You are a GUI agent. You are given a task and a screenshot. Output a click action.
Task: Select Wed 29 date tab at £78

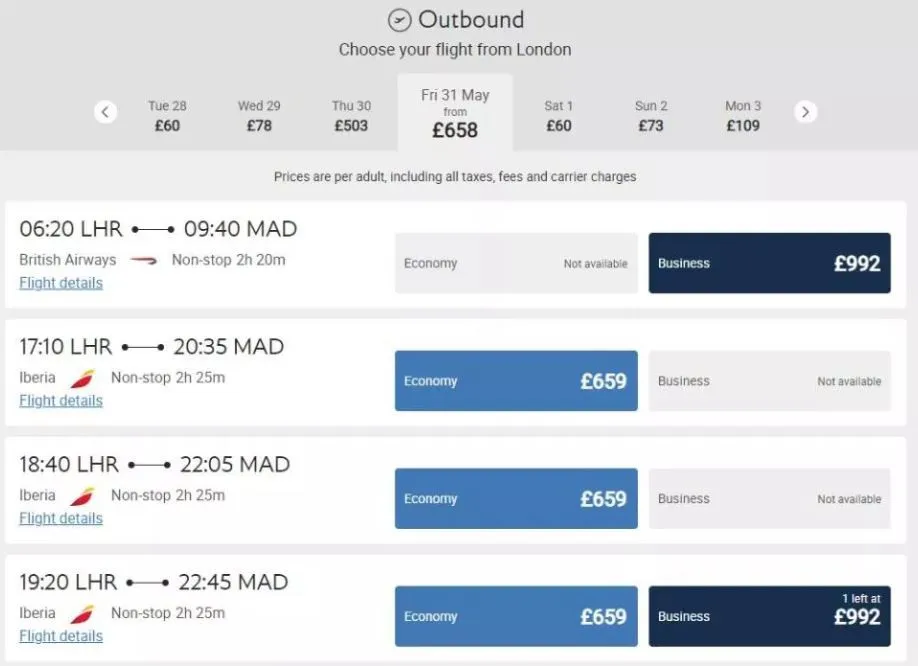[259, 116]
